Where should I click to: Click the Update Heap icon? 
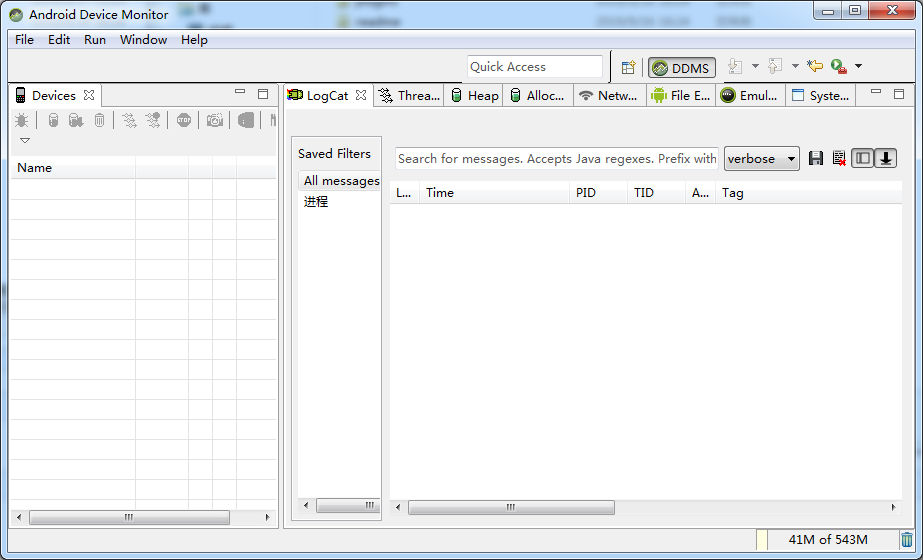point(53,120)
